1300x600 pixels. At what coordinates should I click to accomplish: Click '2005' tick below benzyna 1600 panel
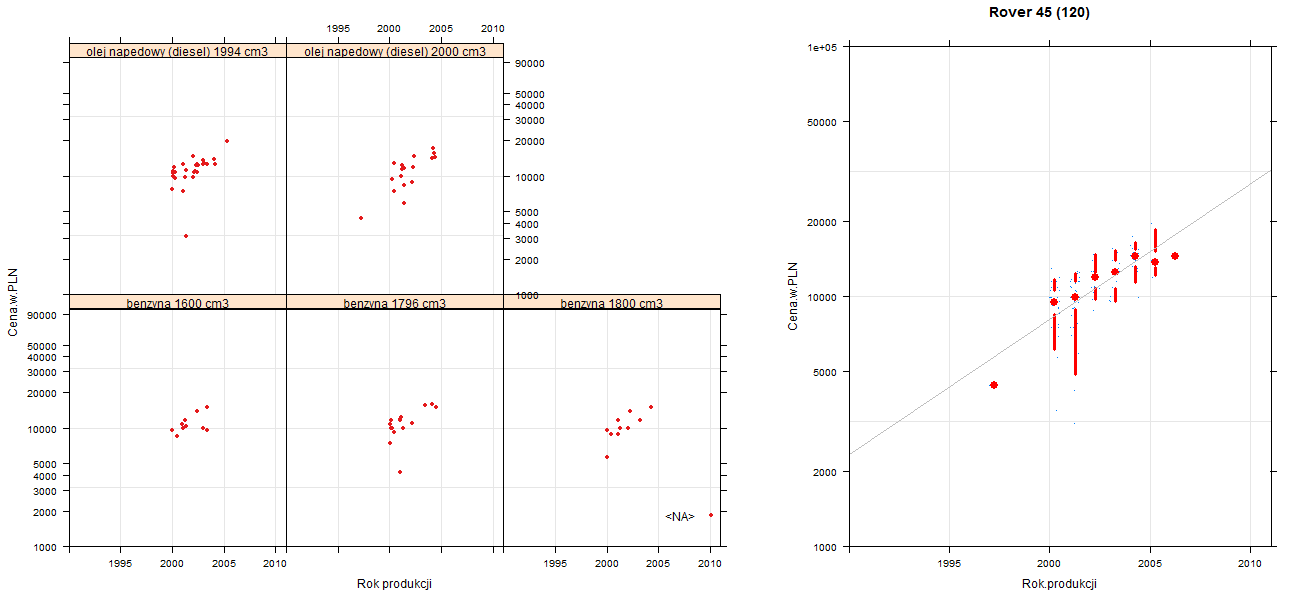(224, 565)
